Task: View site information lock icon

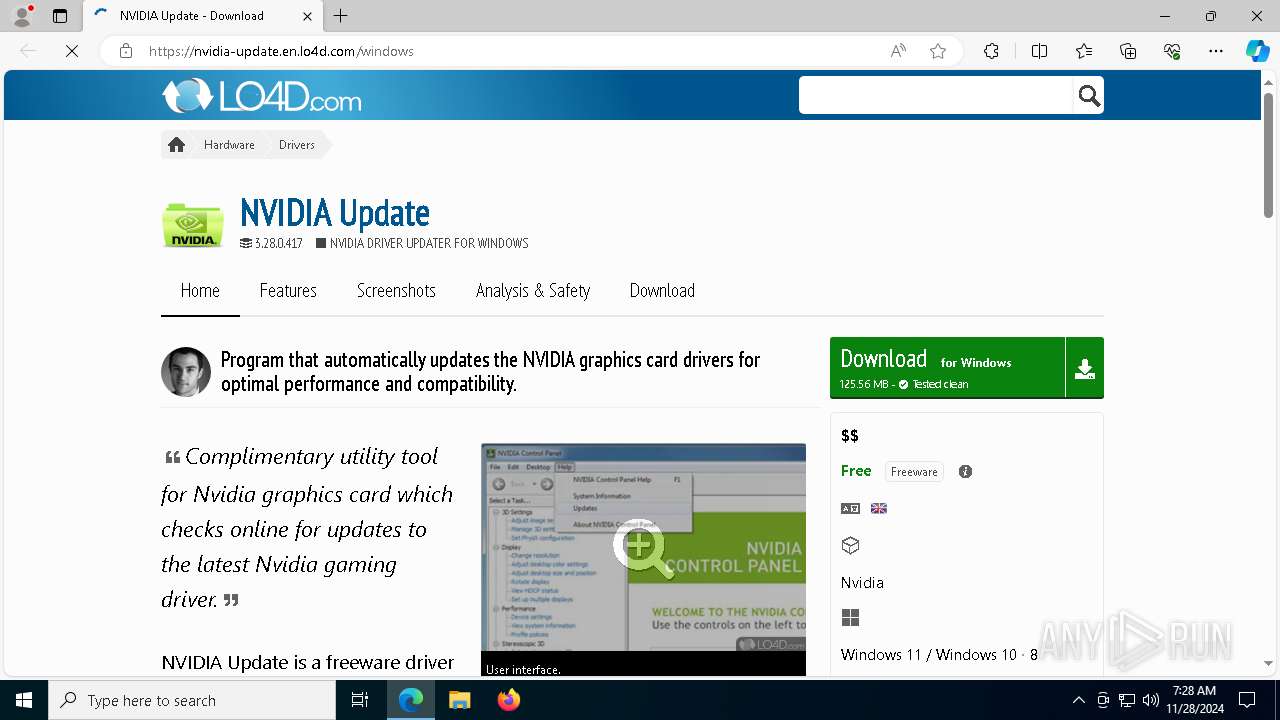Action: pyautogui.click(x=126, y=51)
